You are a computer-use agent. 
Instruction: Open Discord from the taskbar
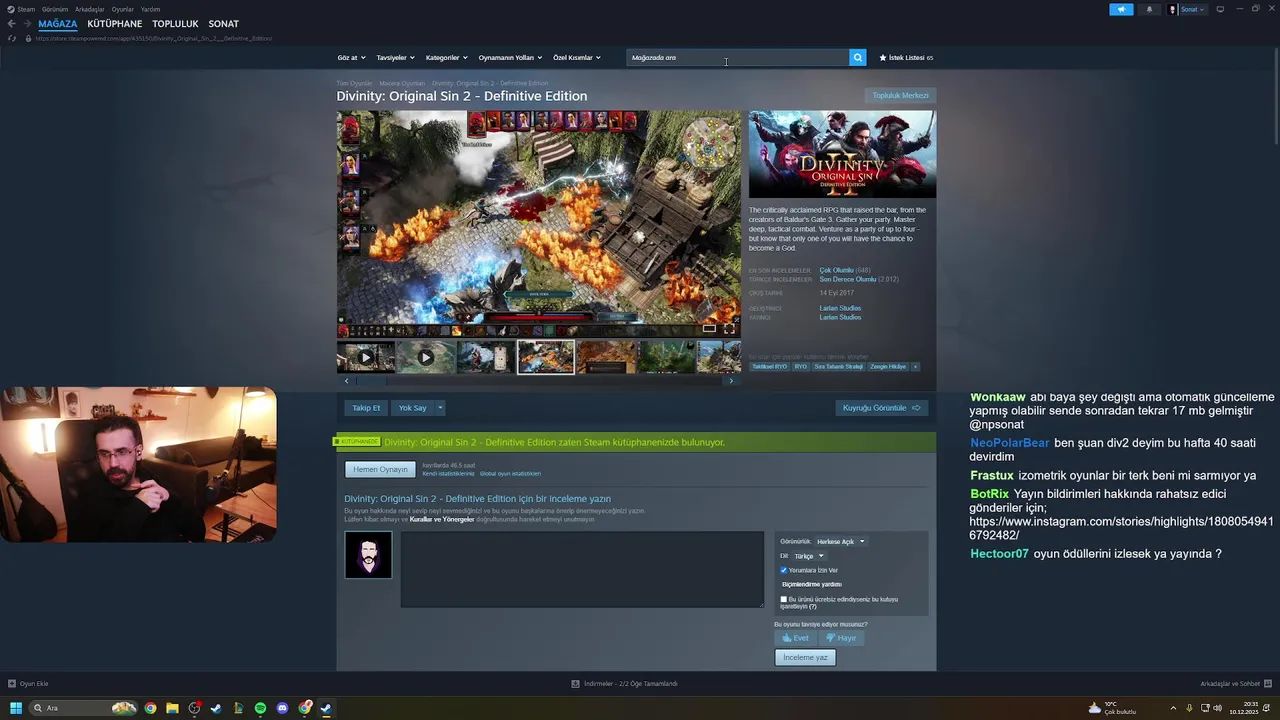click(x=282, y=708)
